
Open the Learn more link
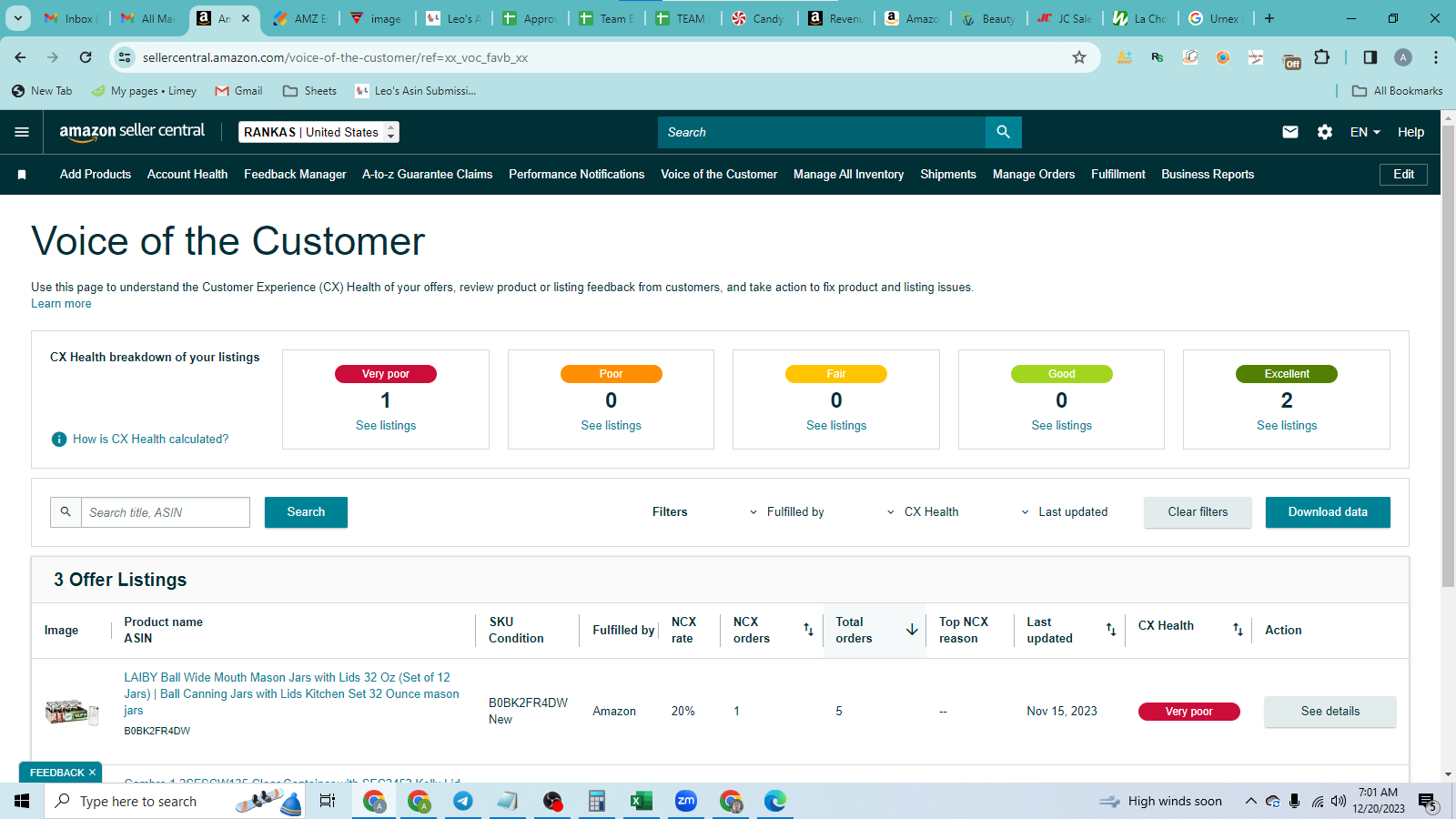tap(61, 304)
